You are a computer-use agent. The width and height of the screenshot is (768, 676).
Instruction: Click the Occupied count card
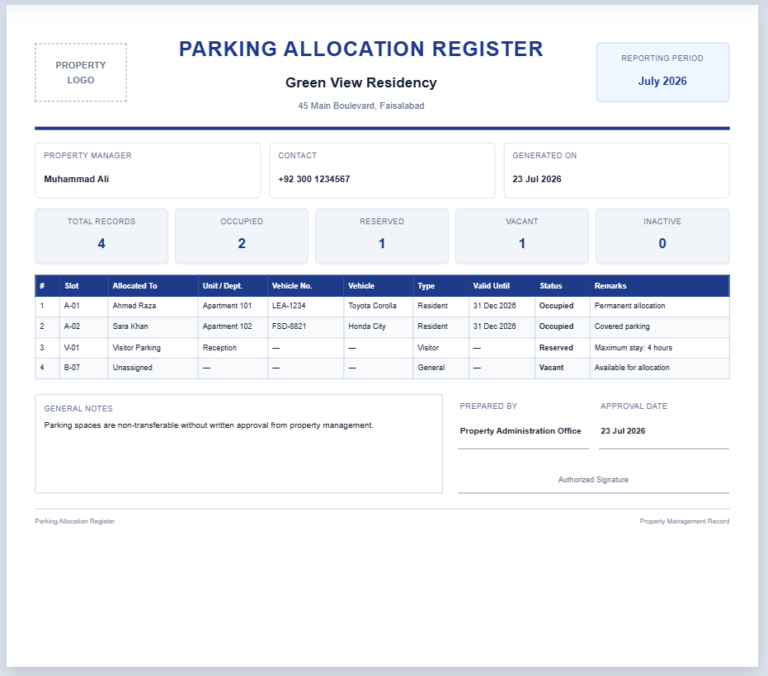click(241, 236)
